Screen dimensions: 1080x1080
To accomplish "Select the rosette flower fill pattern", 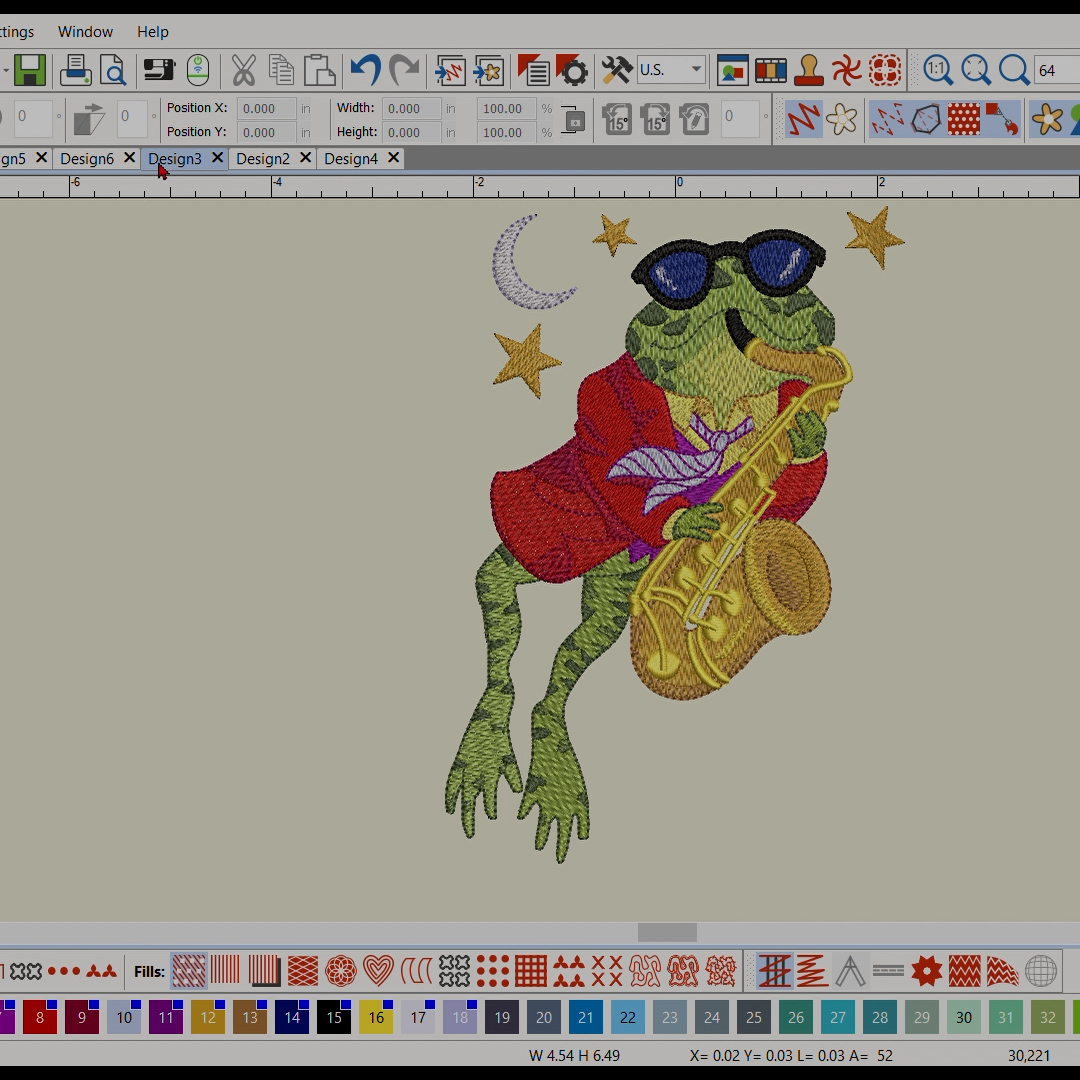I will point(340,971).
